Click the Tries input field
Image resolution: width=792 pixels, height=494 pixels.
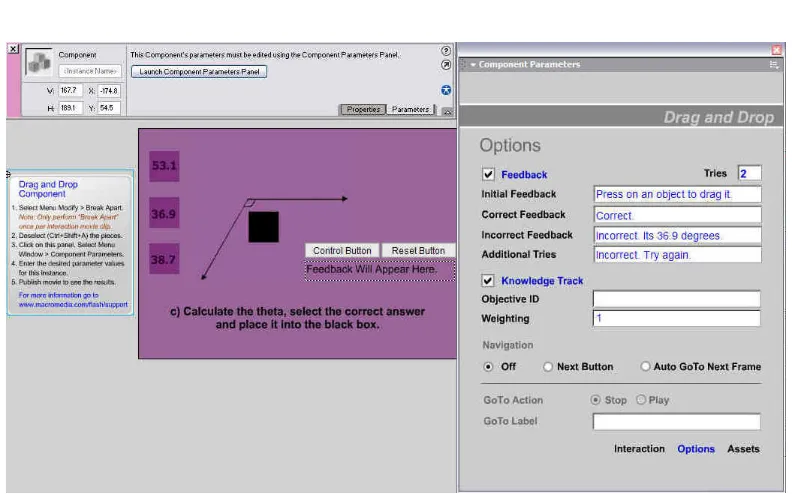pos(749,173)
